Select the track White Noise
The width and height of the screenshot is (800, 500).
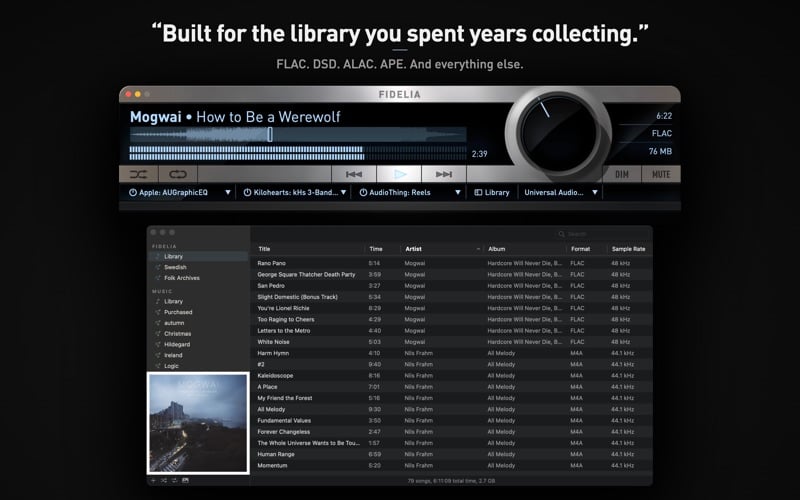click(452, 342)
